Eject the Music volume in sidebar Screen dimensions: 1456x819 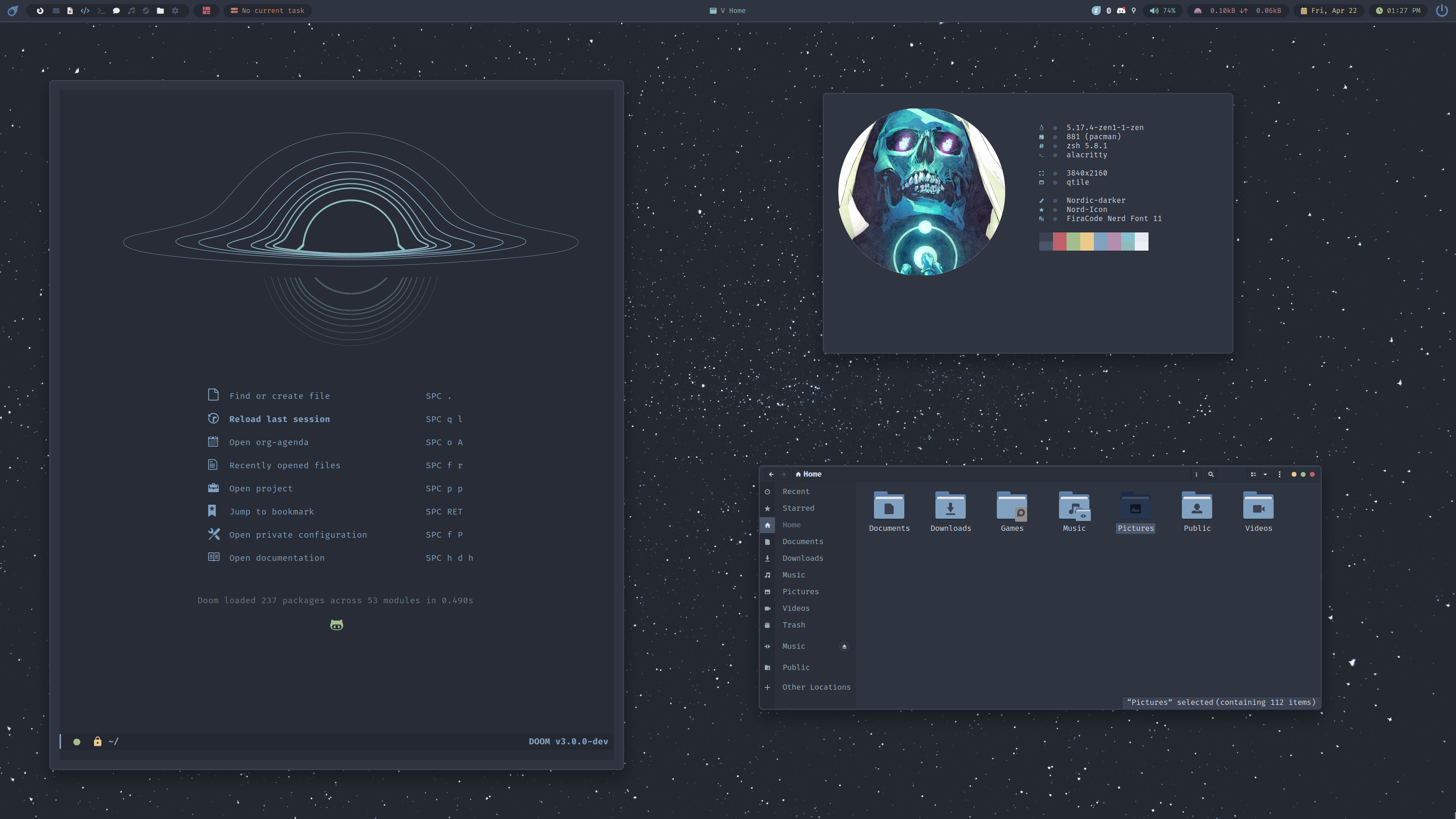click(844, 646)
